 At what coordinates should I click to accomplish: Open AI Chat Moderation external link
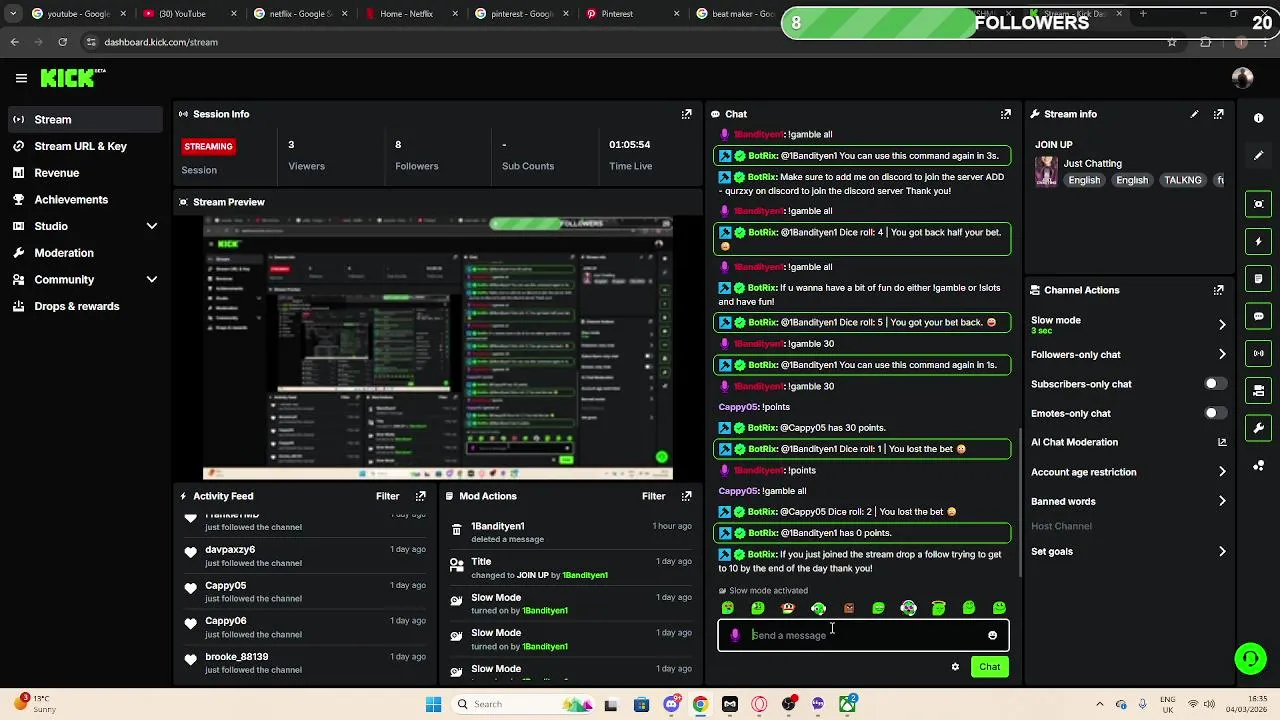[1222, 442]
